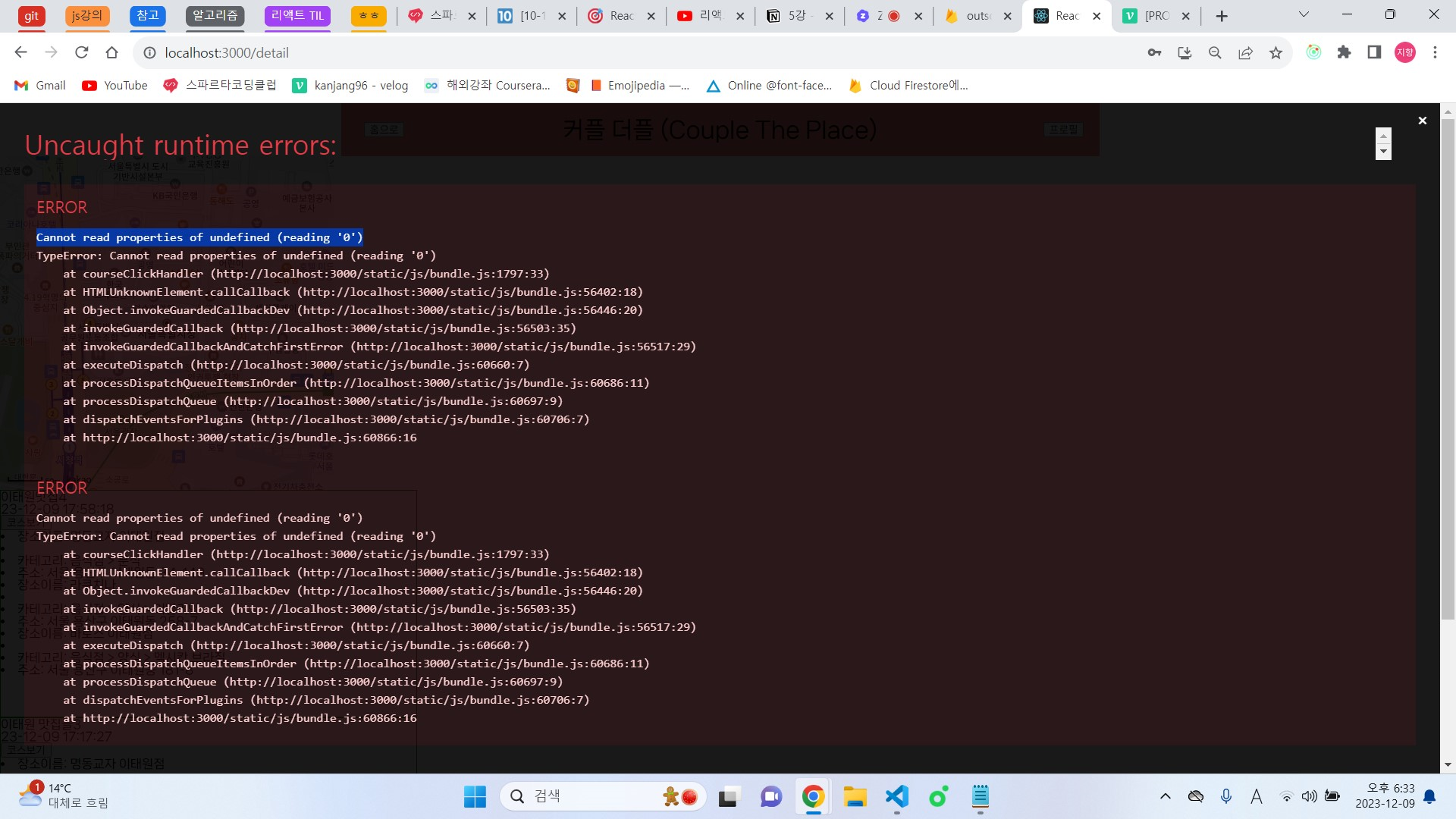The image size is (1456, 819).
Task: Open Visual Studio Code from taskbar
Action: [896, 796]
